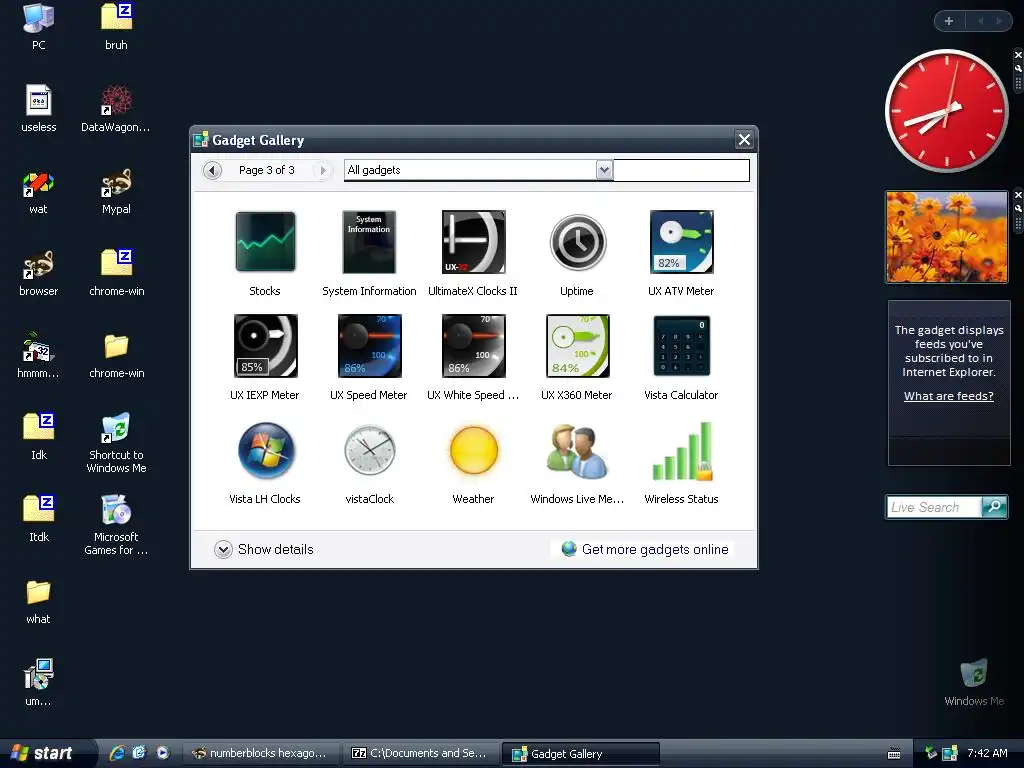Pick the UX White Speed gadget

click(473, 345)
